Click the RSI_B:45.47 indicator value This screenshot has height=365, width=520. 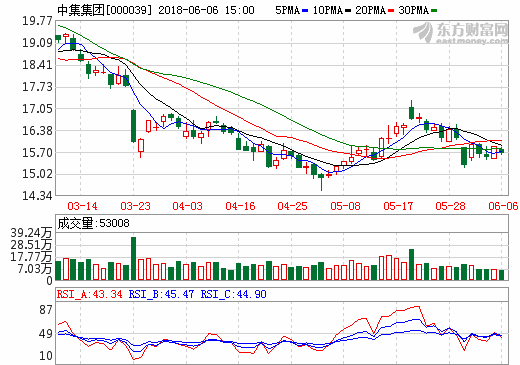click(161, 294)
